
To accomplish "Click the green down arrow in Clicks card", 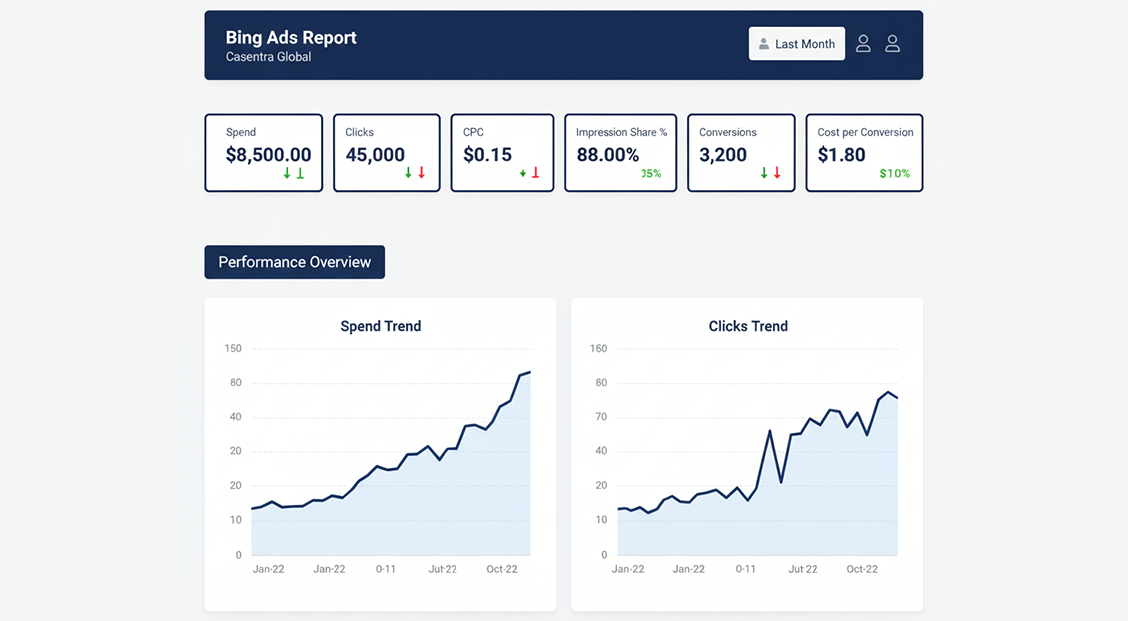I will [x=408, y=173].
